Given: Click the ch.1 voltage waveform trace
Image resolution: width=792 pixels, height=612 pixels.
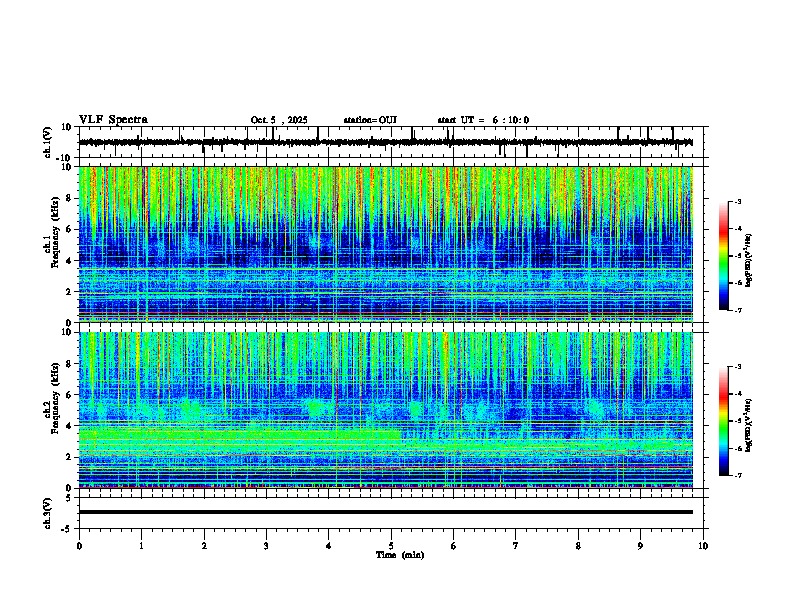Looking at the screenshot, I should 385,142.
